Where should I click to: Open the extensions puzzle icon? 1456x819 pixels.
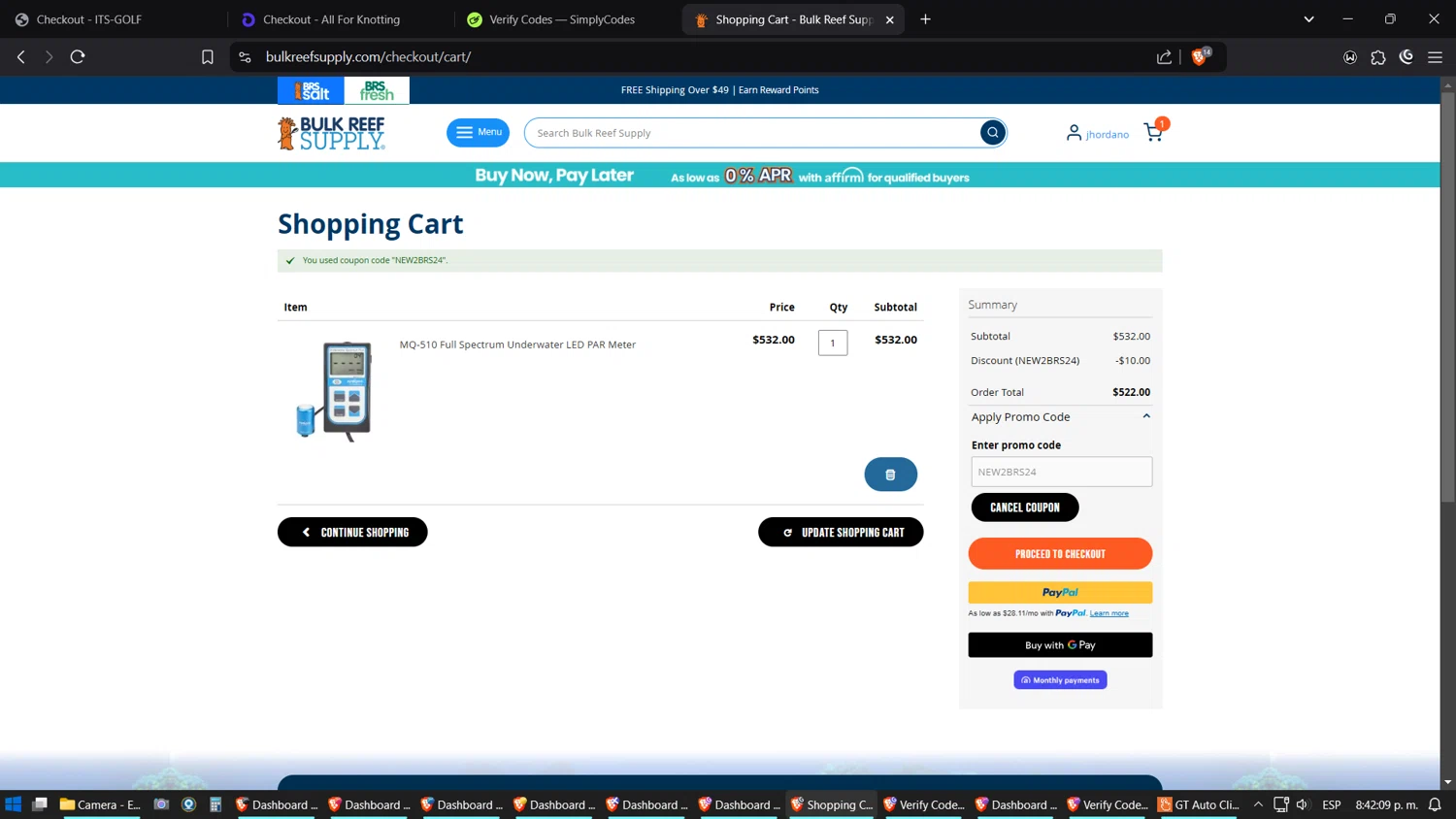pos(1378,57)
